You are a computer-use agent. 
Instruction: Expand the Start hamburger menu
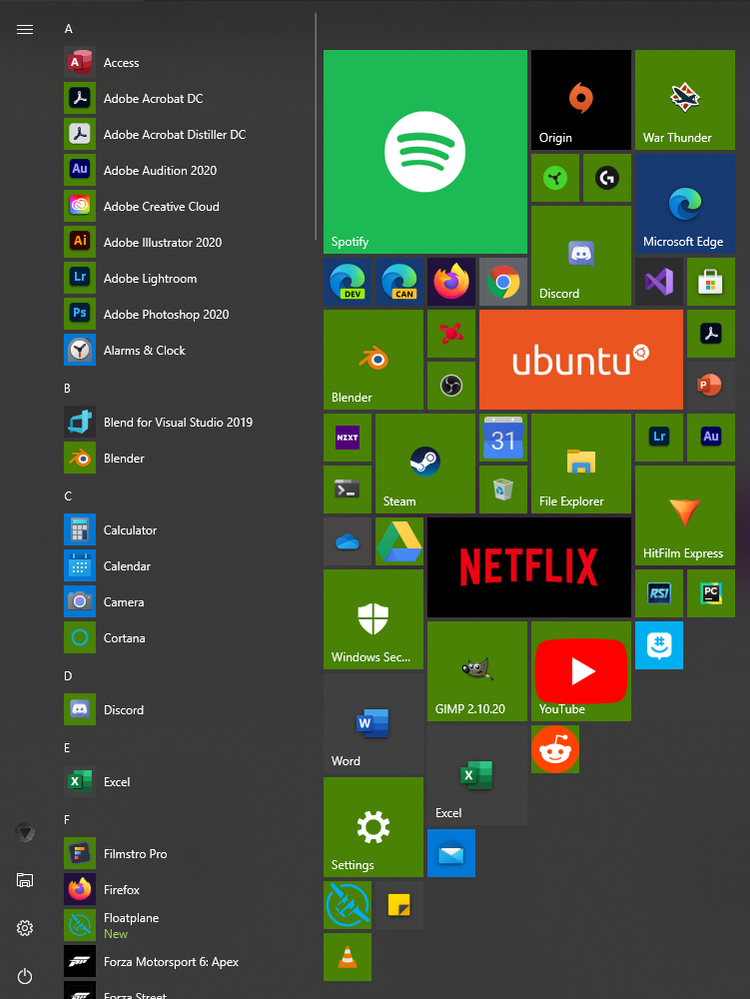(x=25, y=29)
